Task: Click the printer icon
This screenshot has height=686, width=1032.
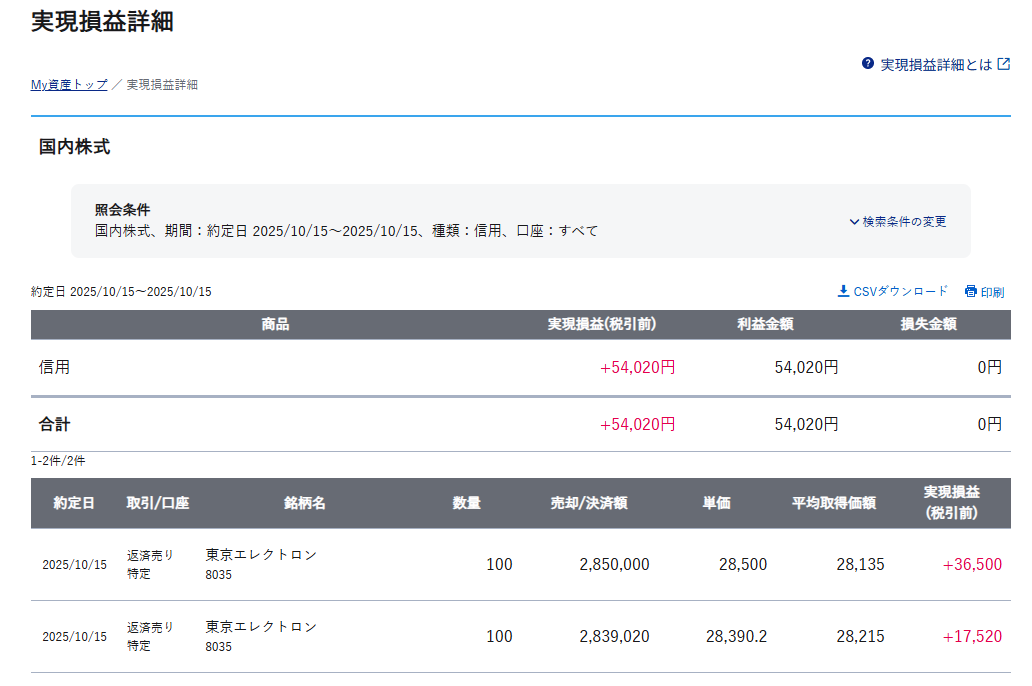Action: [x=970, y=292]
